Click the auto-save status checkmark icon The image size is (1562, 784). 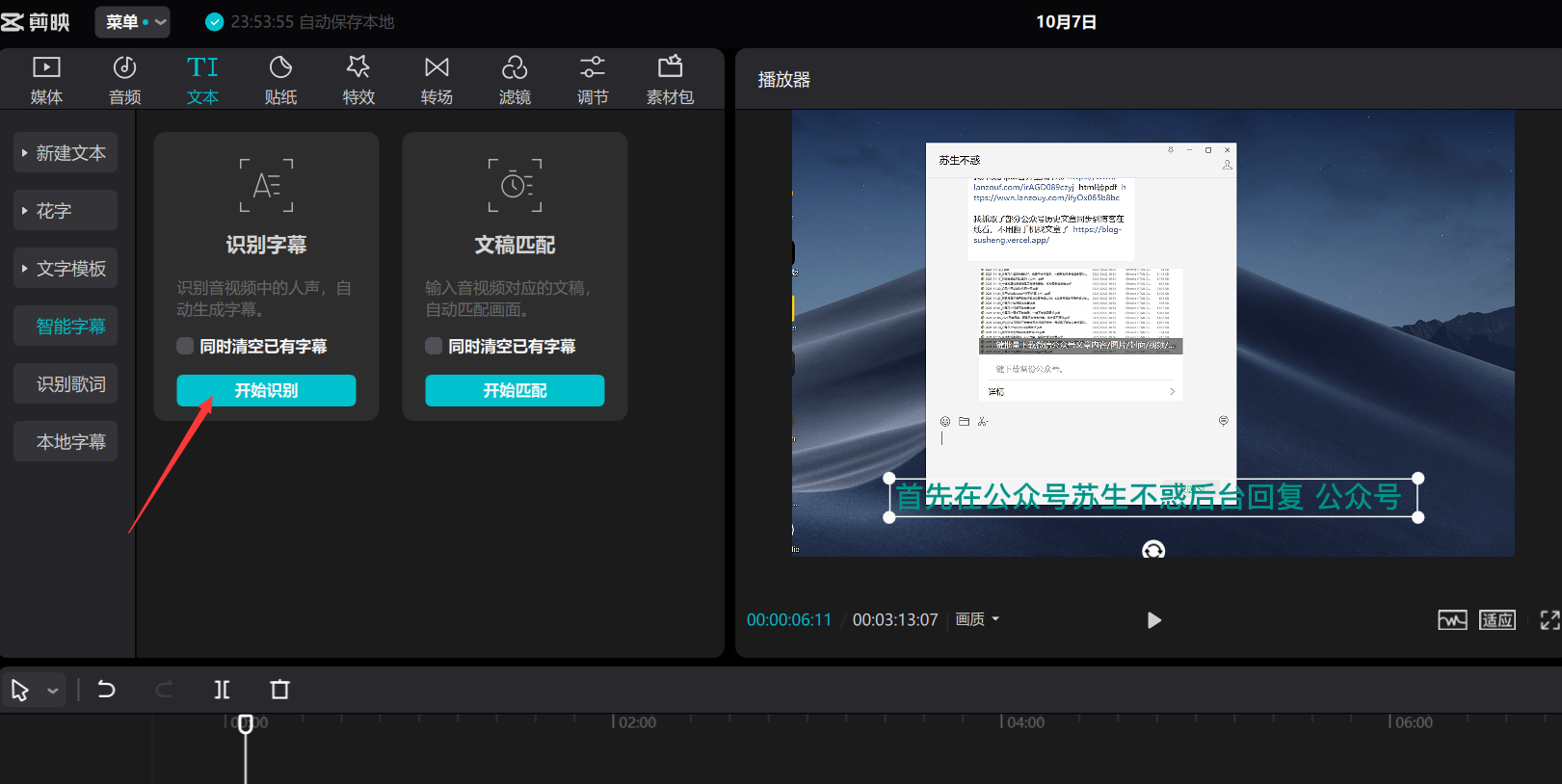click(x=215, y=22)
